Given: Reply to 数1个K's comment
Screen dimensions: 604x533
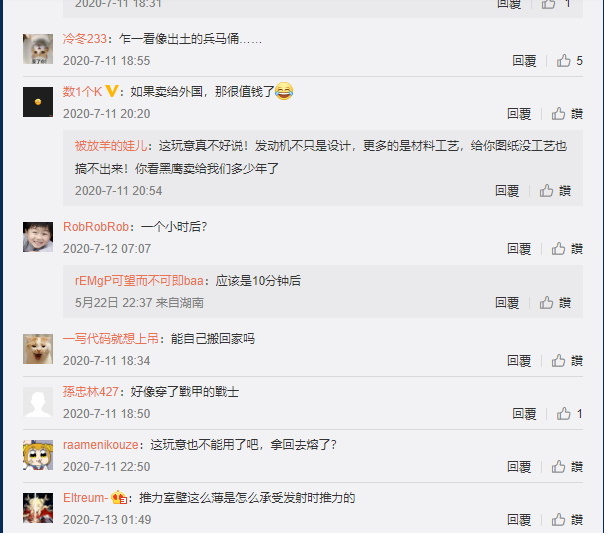Looking at the screenshot, I should (x=519, y=114).
